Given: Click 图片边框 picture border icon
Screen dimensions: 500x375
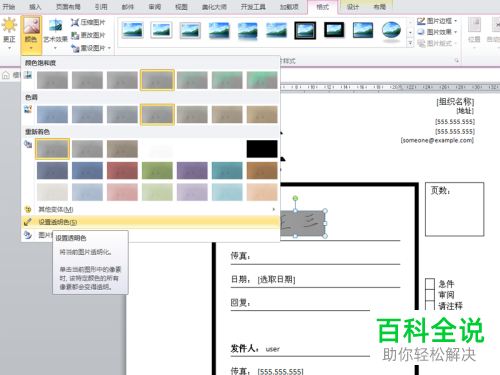Looking at the screenshot, I should 421,21.
